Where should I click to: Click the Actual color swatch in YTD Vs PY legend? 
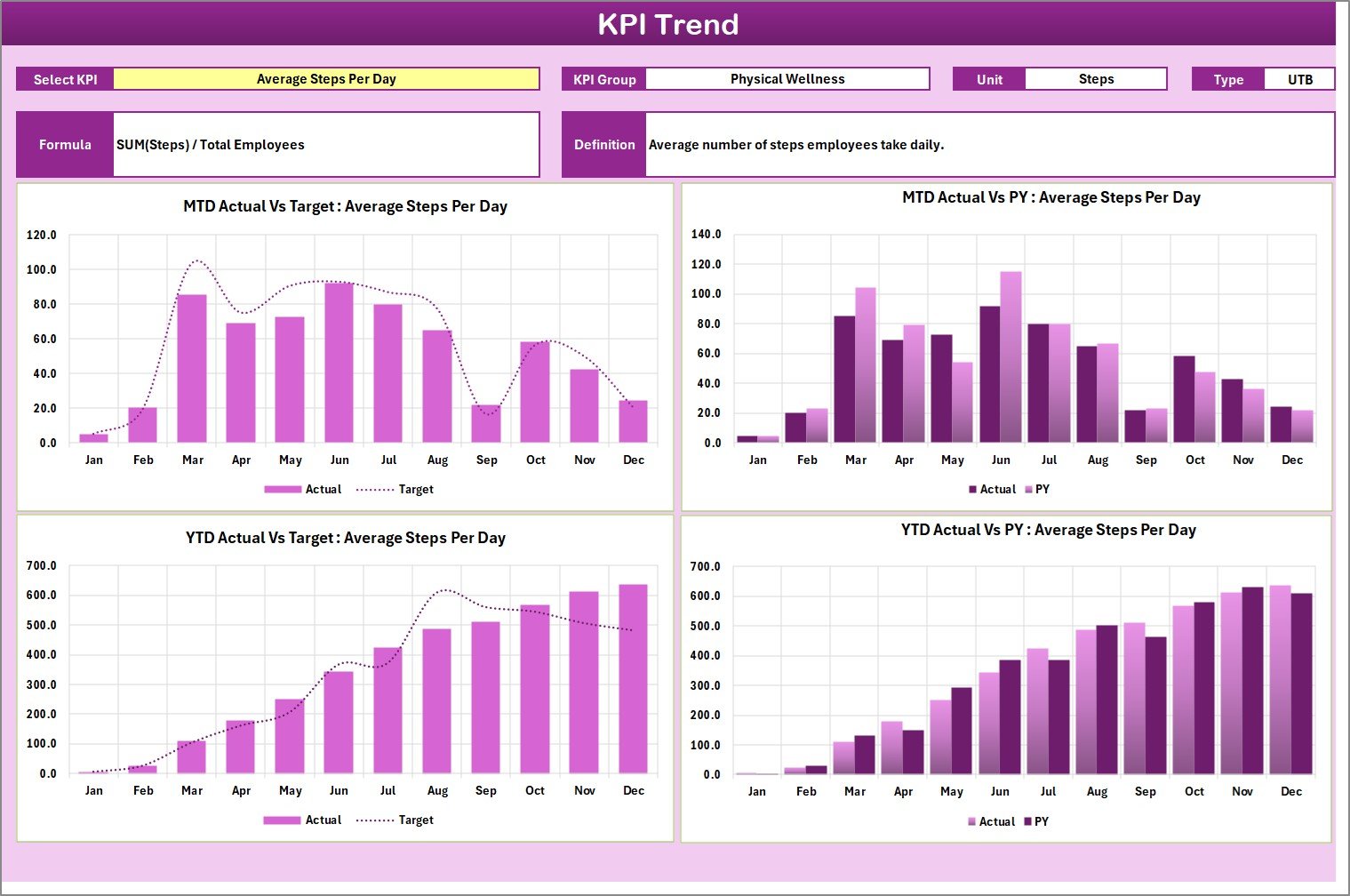[x=973, y=821]
